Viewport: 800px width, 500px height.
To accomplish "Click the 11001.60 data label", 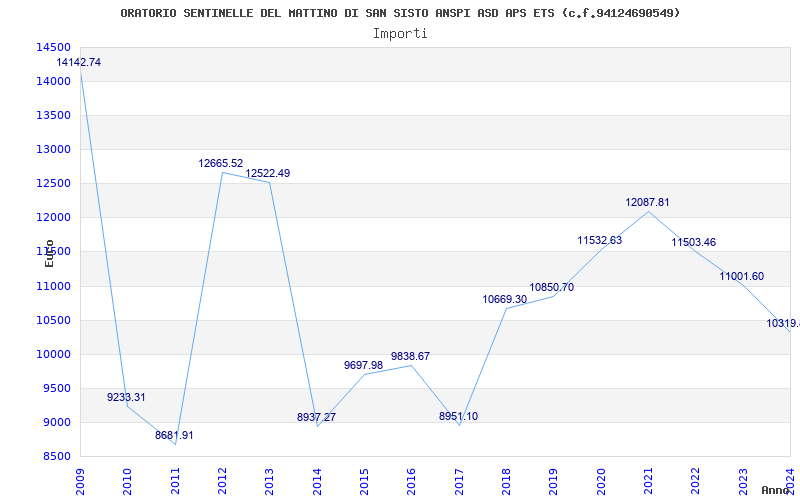I will [x=742, y=276].
